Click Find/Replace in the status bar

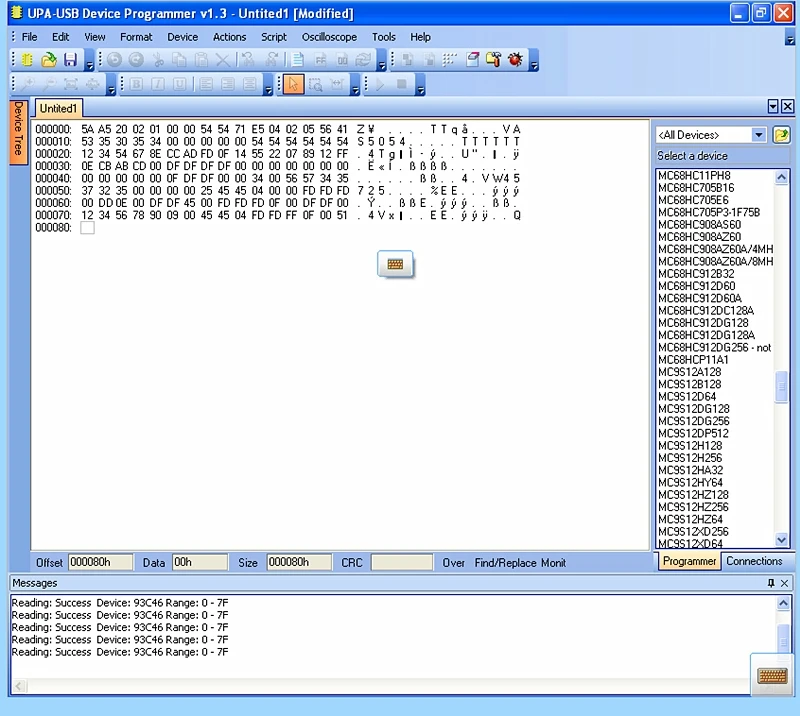click(506, 562)
